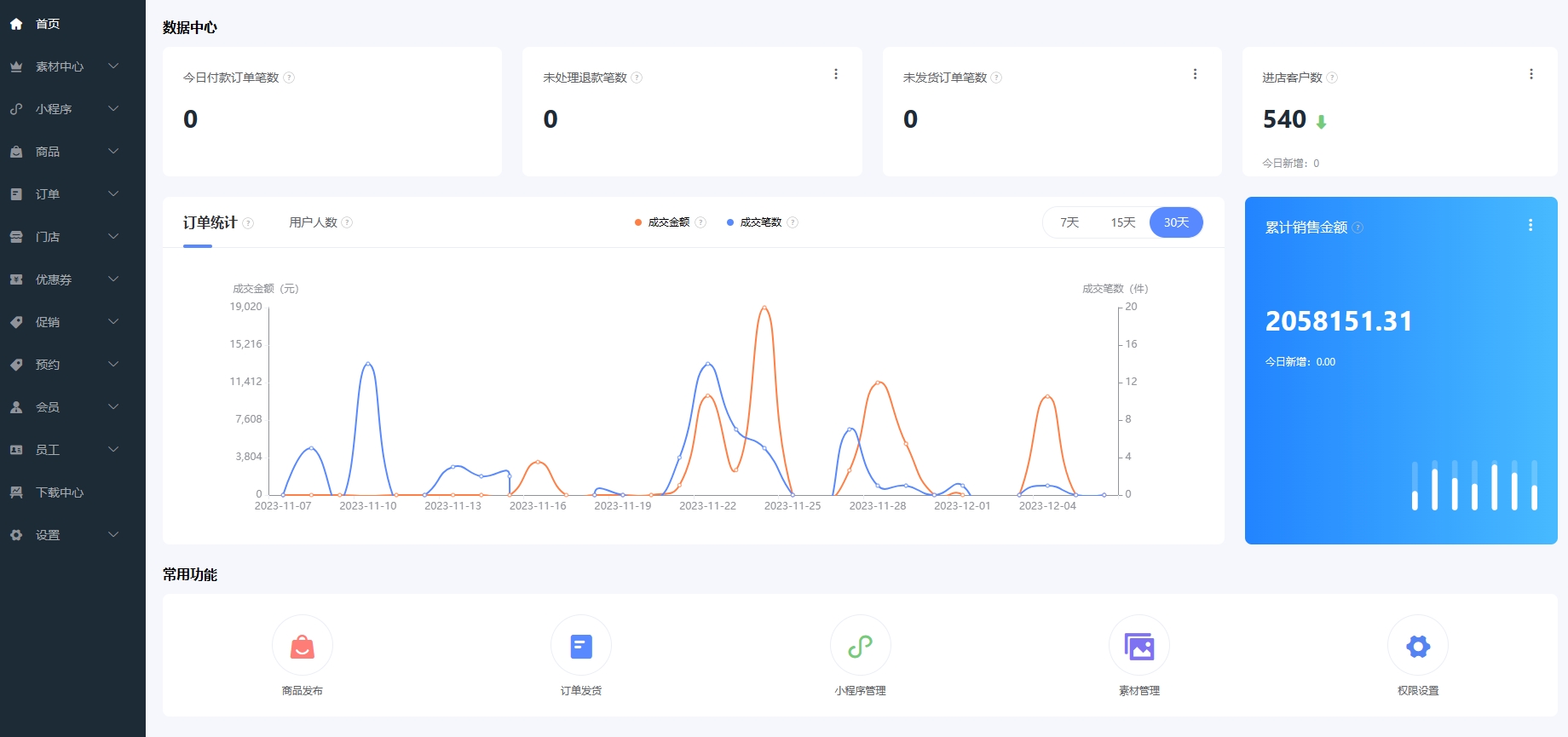The width and height of the screenshot is (1568, 737).
Task: Click the 素材管理 label
Action: pyautogui.click(x=1139, y=691)
